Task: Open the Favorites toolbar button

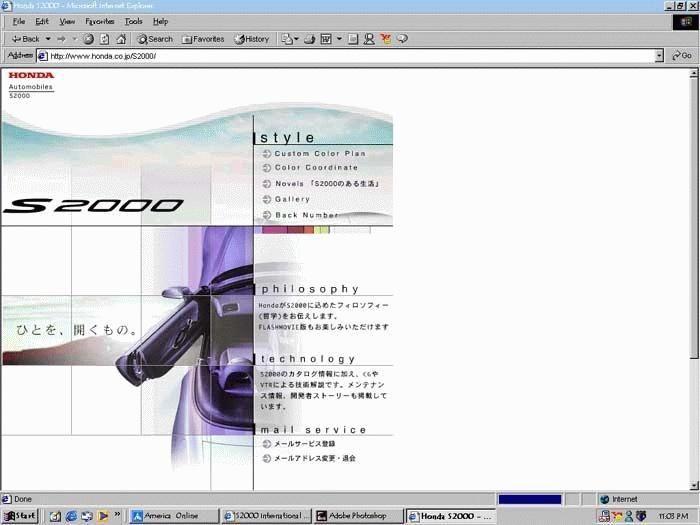Action: [203, 39]
